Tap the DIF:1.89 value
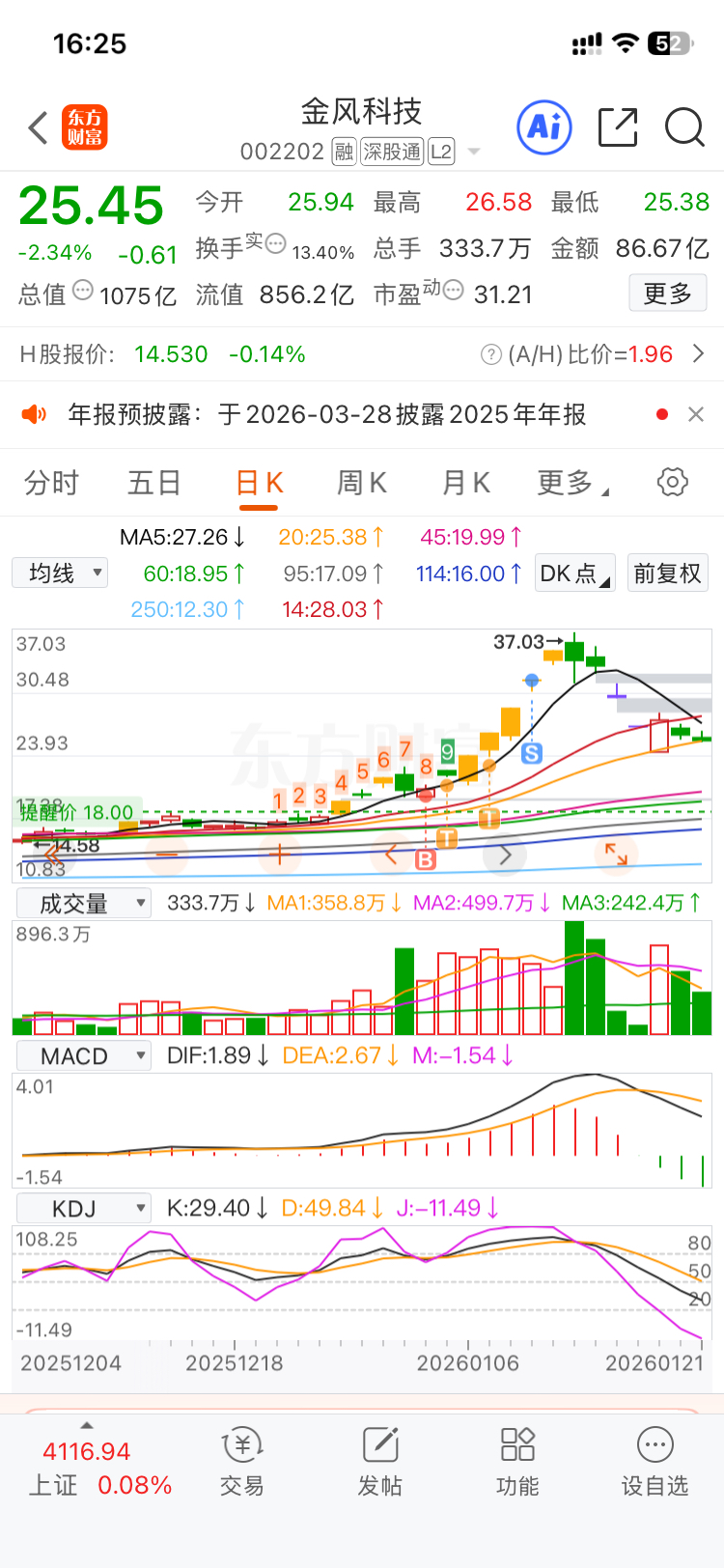724x1568 pixels. coord(217,1055)
